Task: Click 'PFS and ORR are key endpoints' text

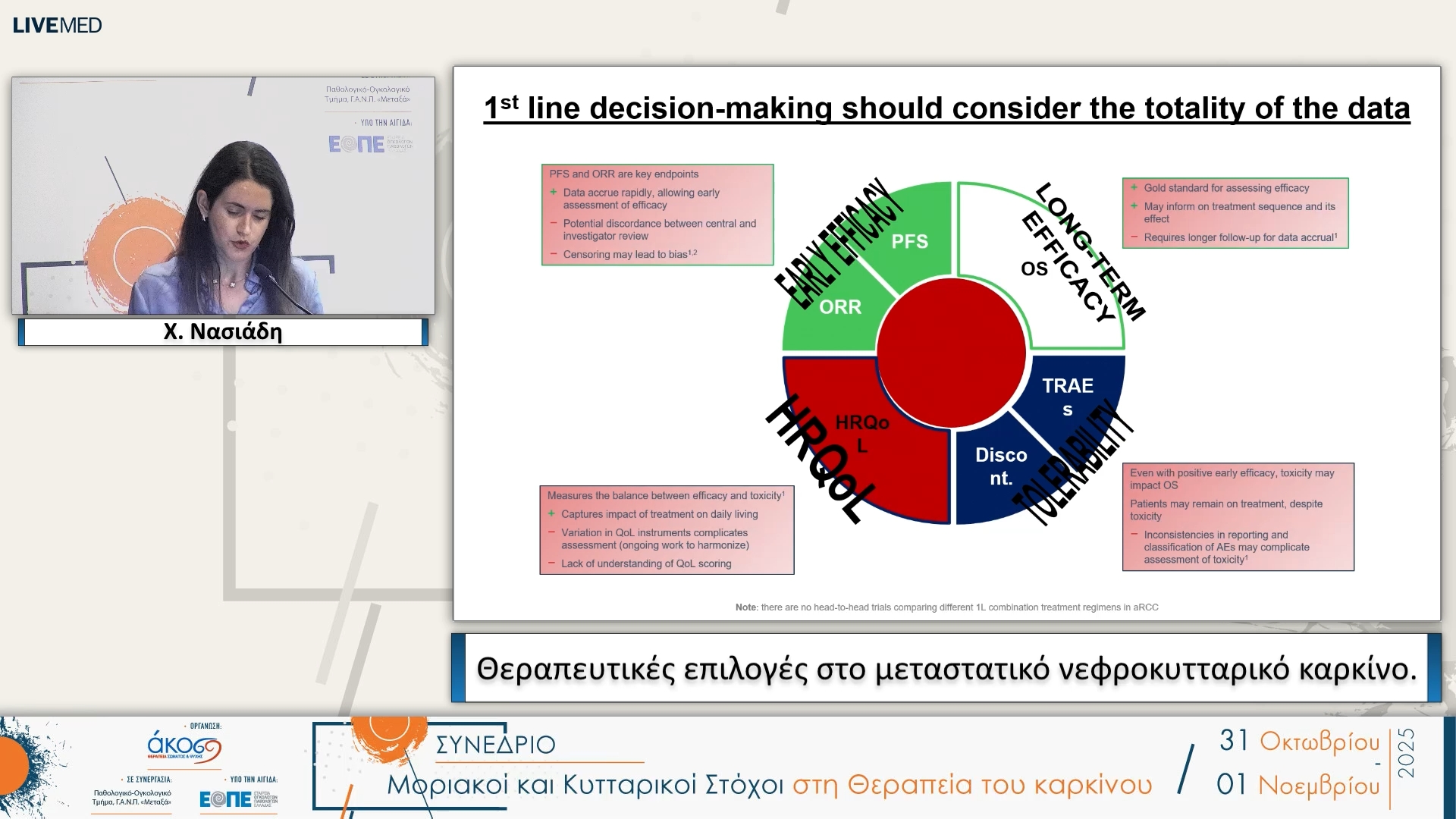Action: click(623, 174)
